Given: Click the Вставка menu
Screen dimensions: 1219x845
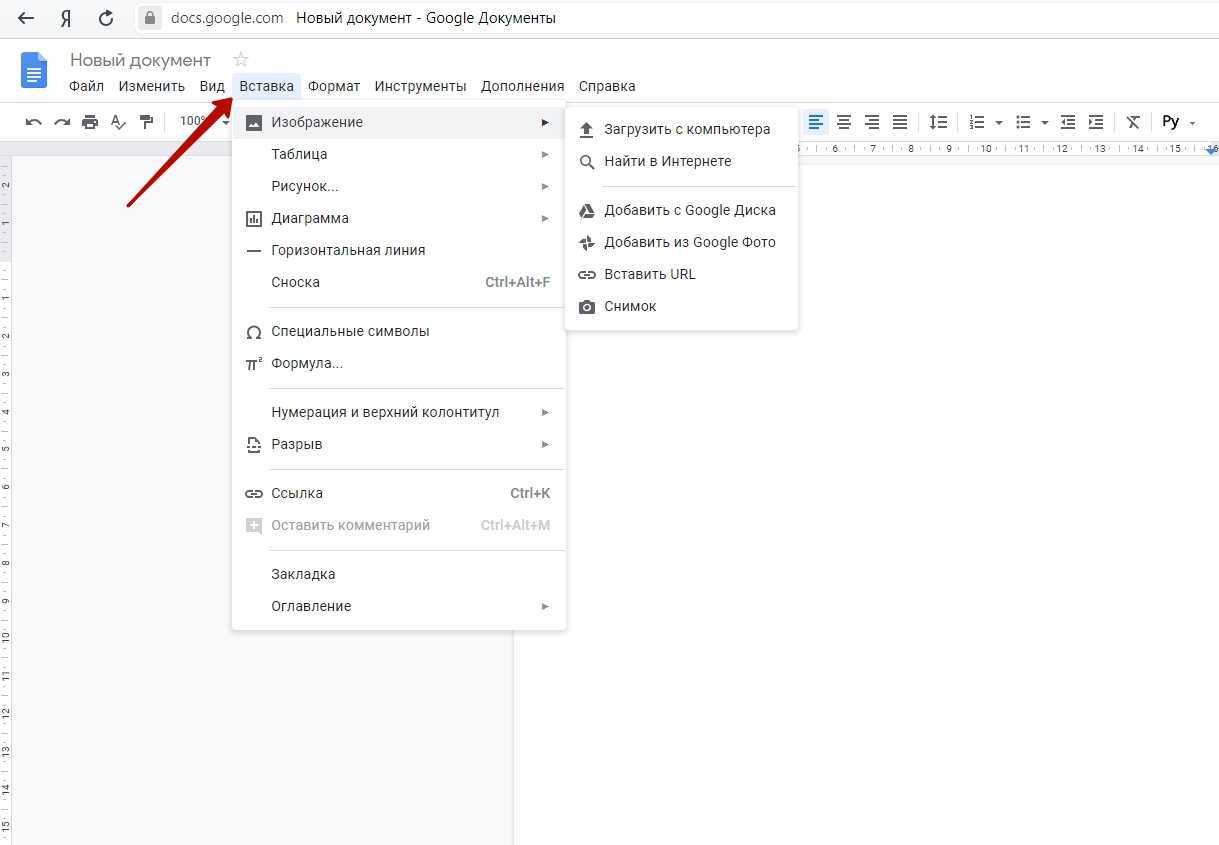Looking at the screenshot, I should click(267, 86).
